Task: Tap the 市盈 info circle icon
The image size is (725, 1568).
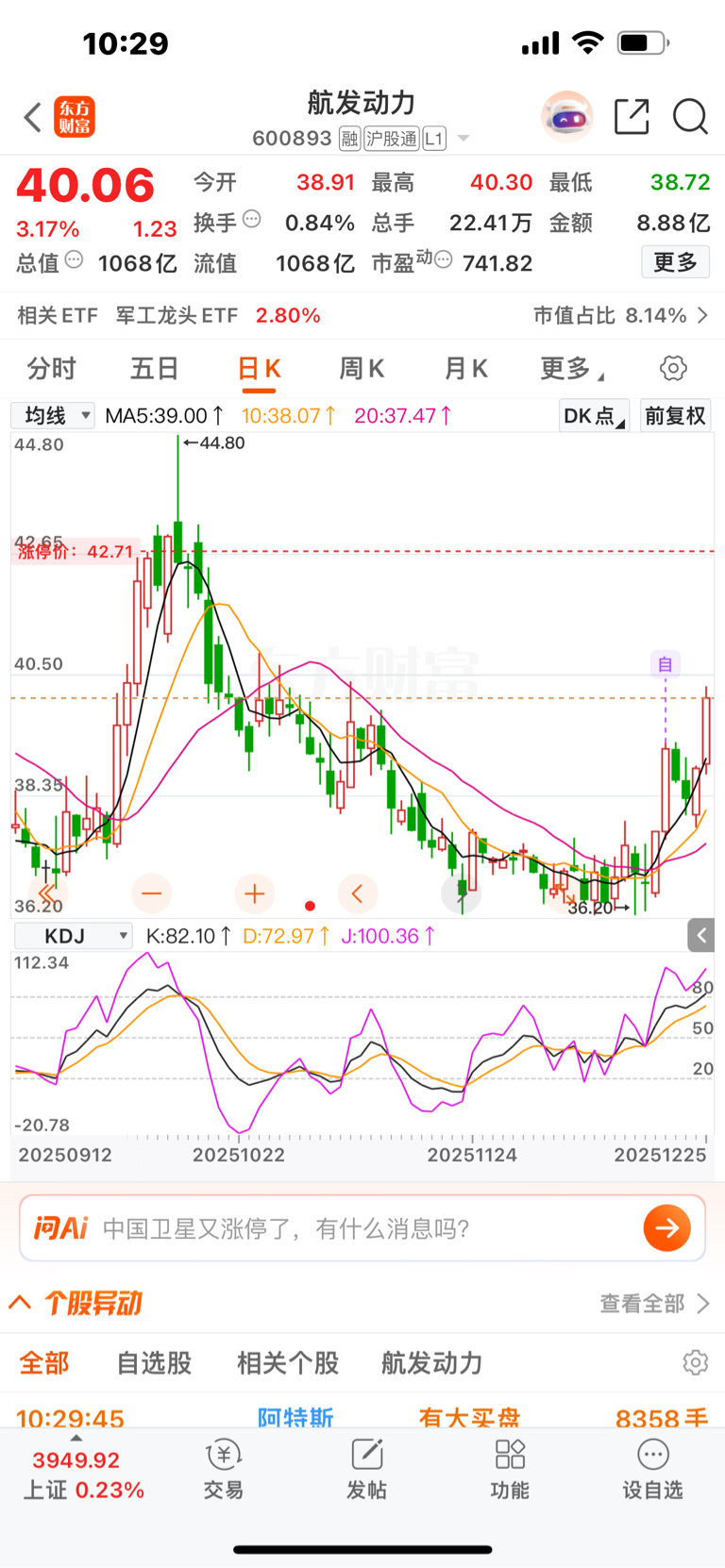Action: coord(443,259)
